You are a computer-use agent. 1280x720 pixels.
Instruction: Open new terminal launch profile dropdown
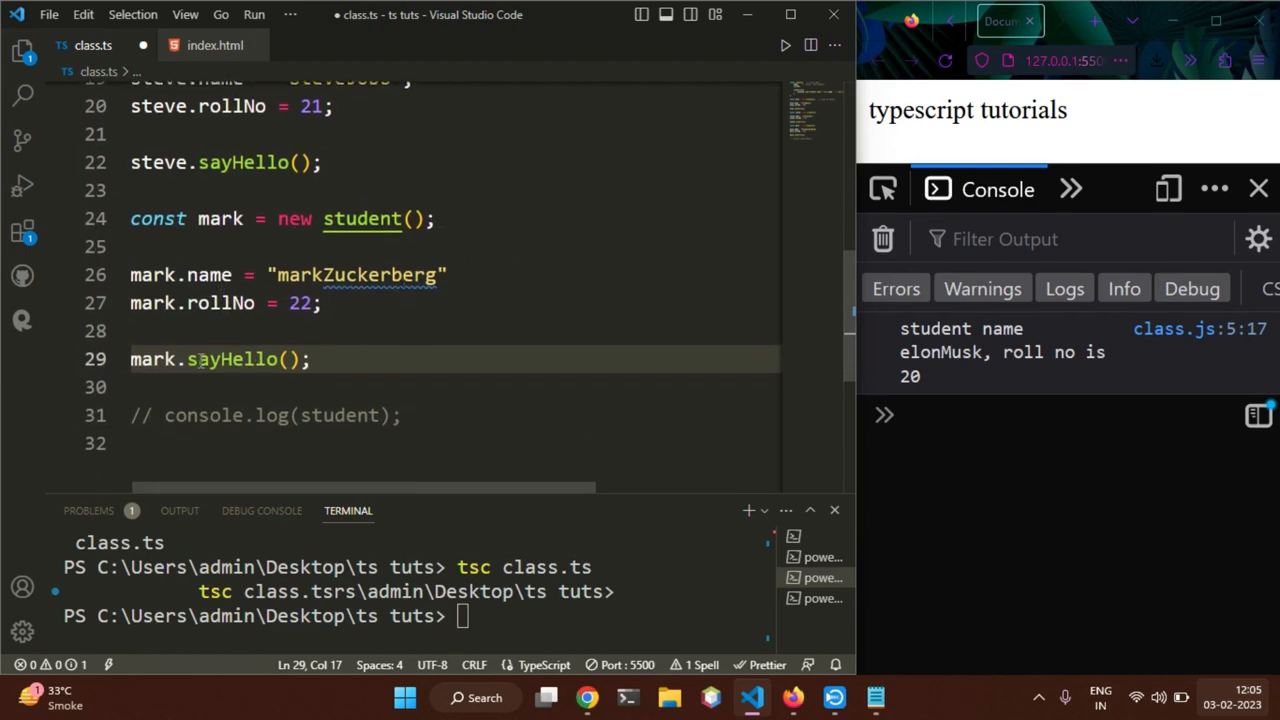765,511
